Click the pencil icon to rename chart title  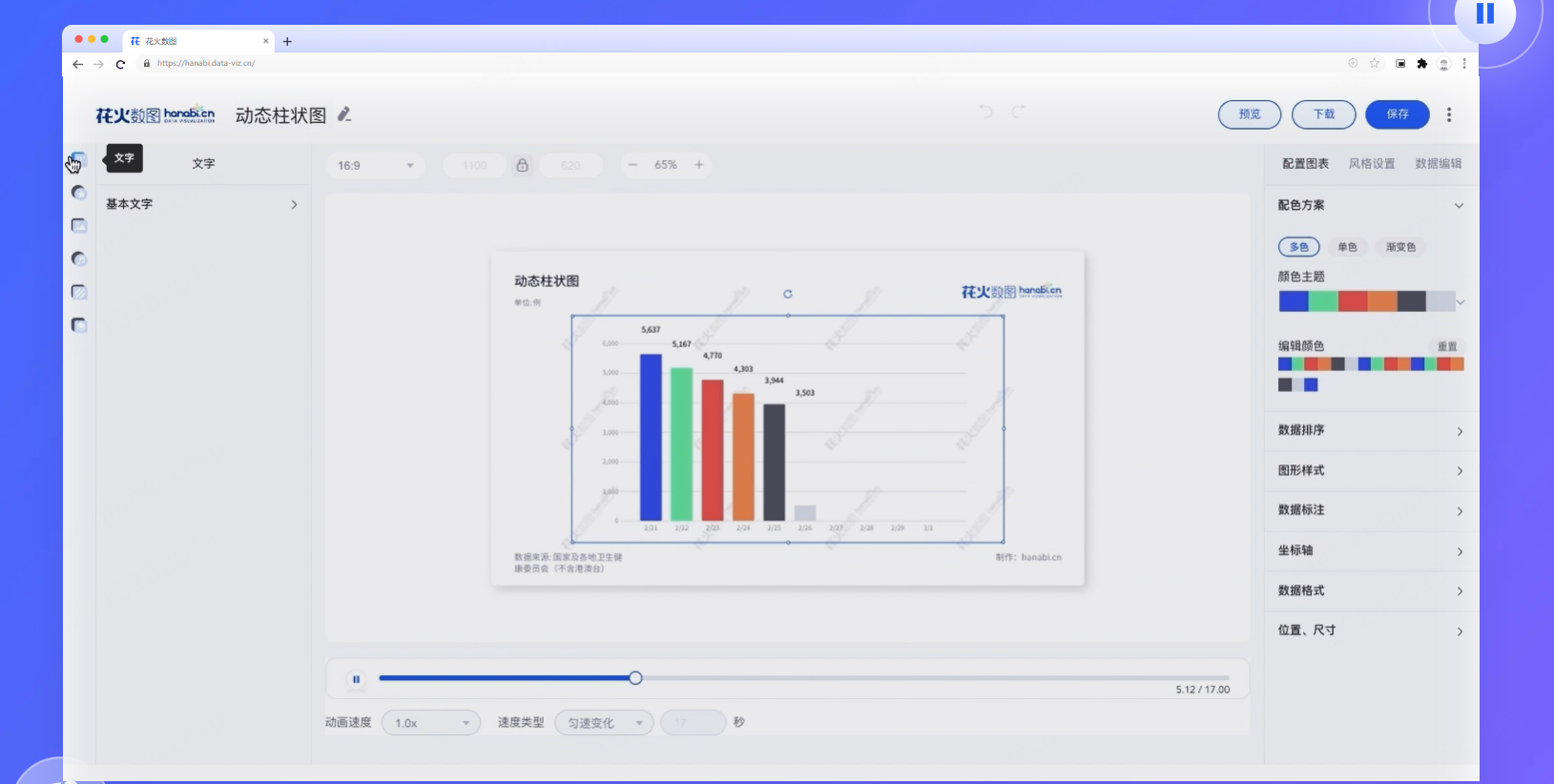click(344, 114)
